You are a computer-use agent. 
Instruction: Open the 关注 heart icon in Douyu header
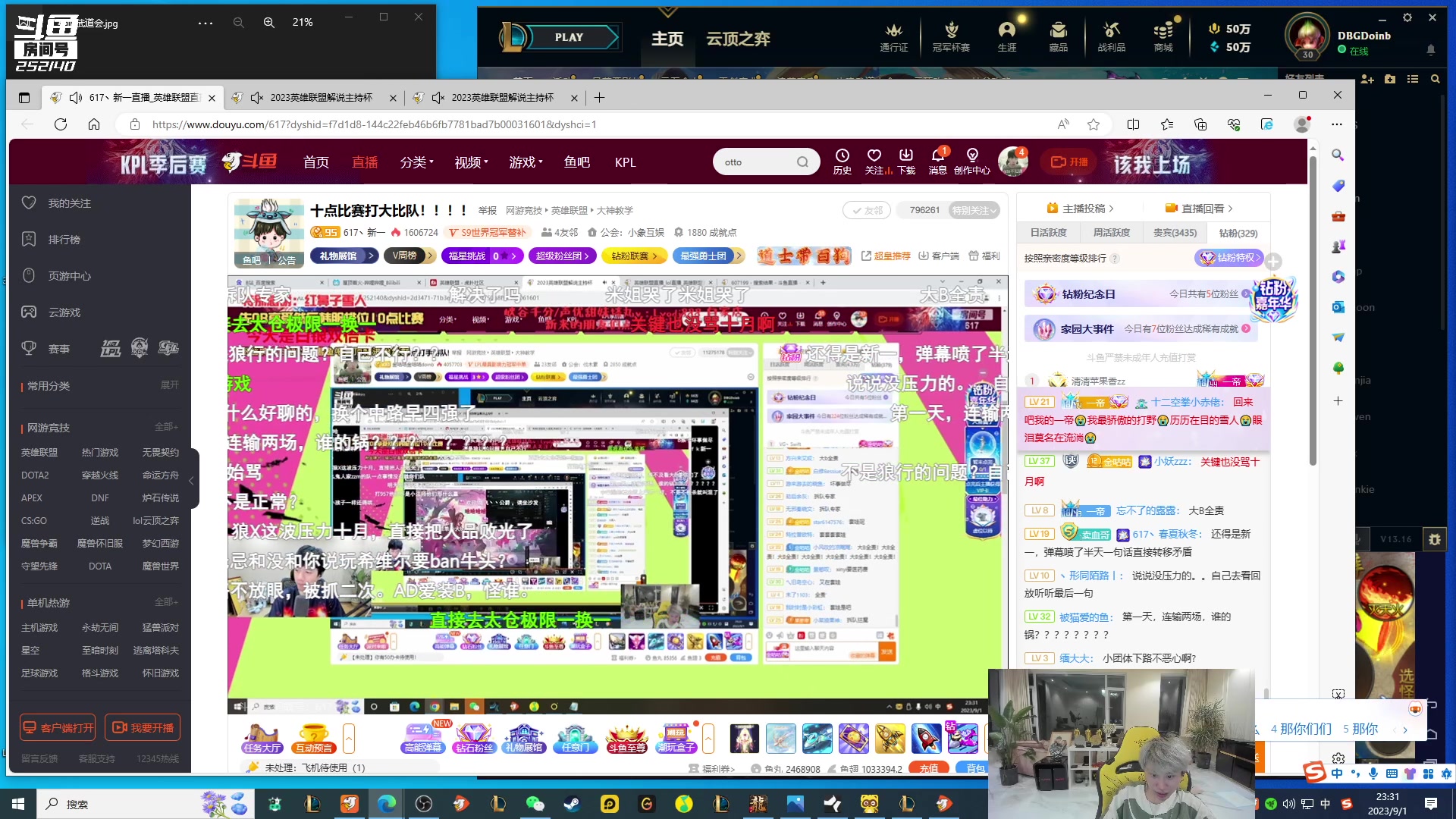874,162
